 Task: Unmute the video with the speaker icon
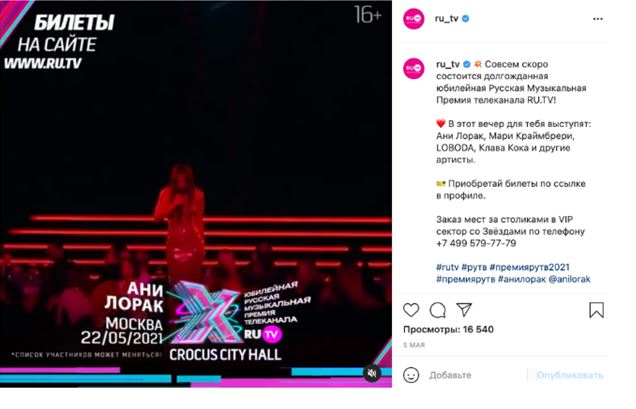coord(372,373)
